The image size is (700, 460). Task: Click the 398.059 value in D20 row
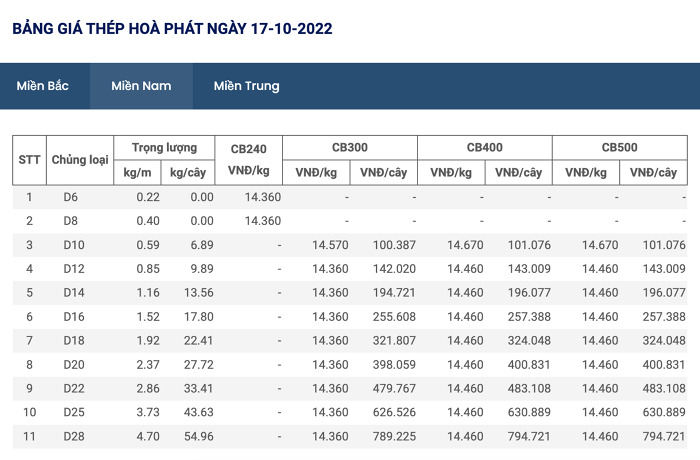pos(394,364)
